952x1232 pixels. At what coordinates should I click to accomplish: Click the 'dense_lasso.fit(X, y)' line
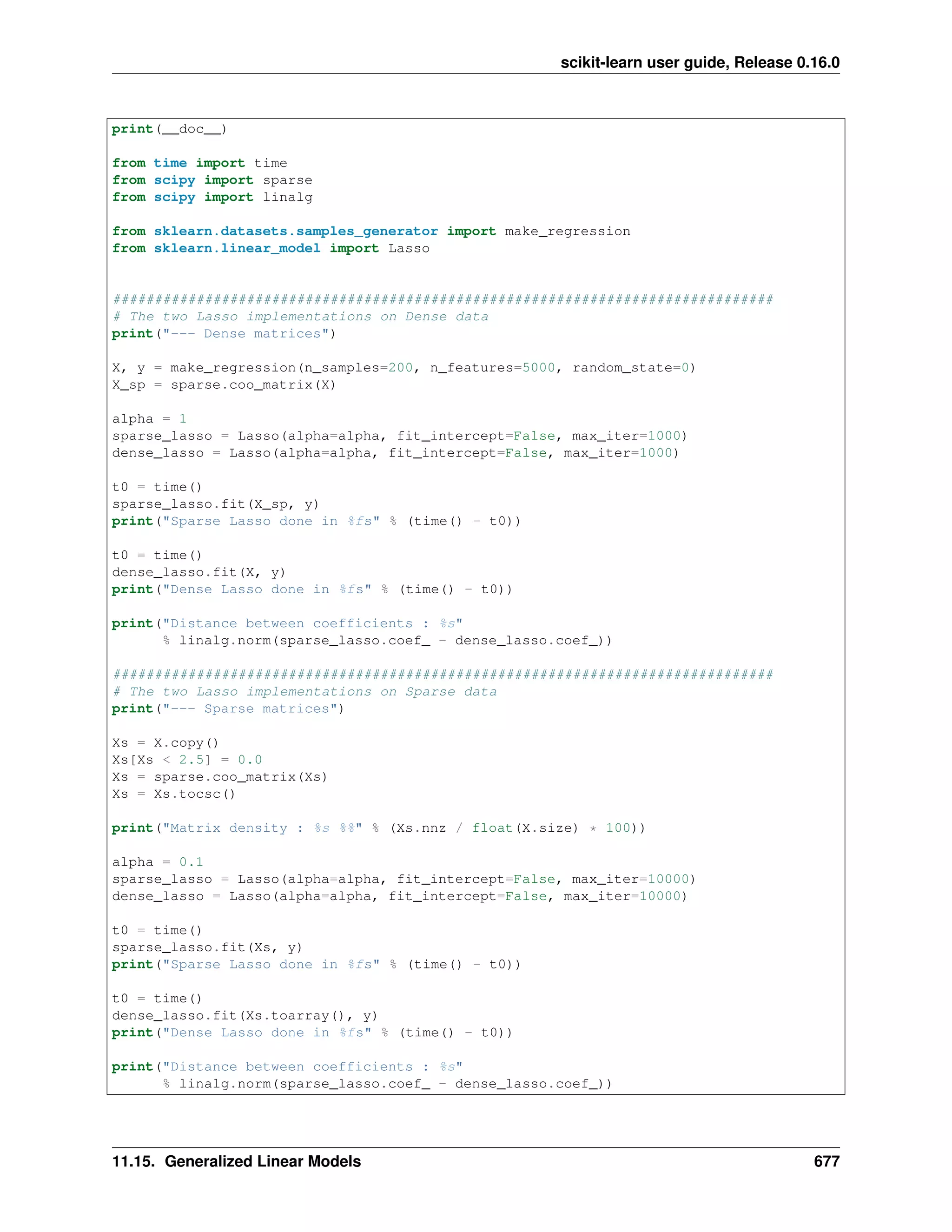tap(198, 573)
